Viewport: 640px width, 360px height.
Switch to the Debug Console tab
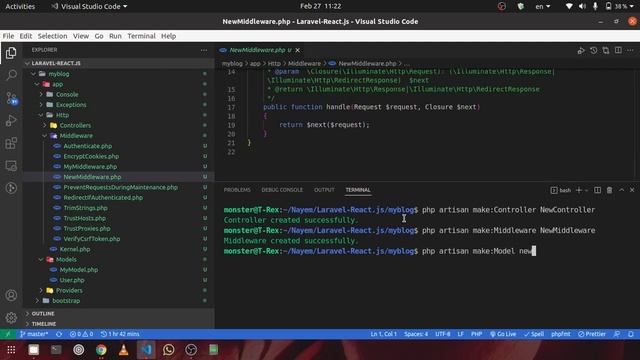pos(282,190)
